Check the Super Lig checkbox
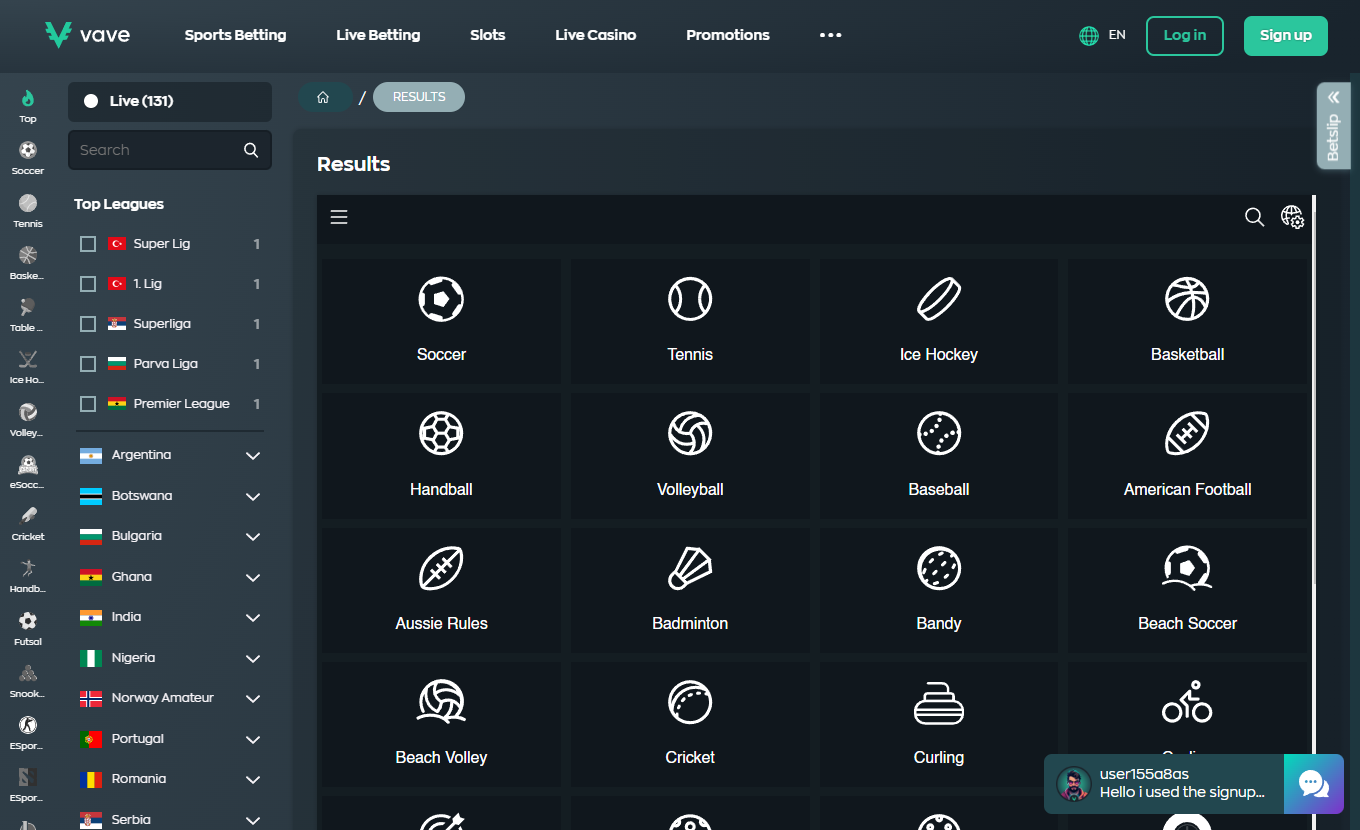This screenshot has height=830, width=1360. (x=88, y=244)
